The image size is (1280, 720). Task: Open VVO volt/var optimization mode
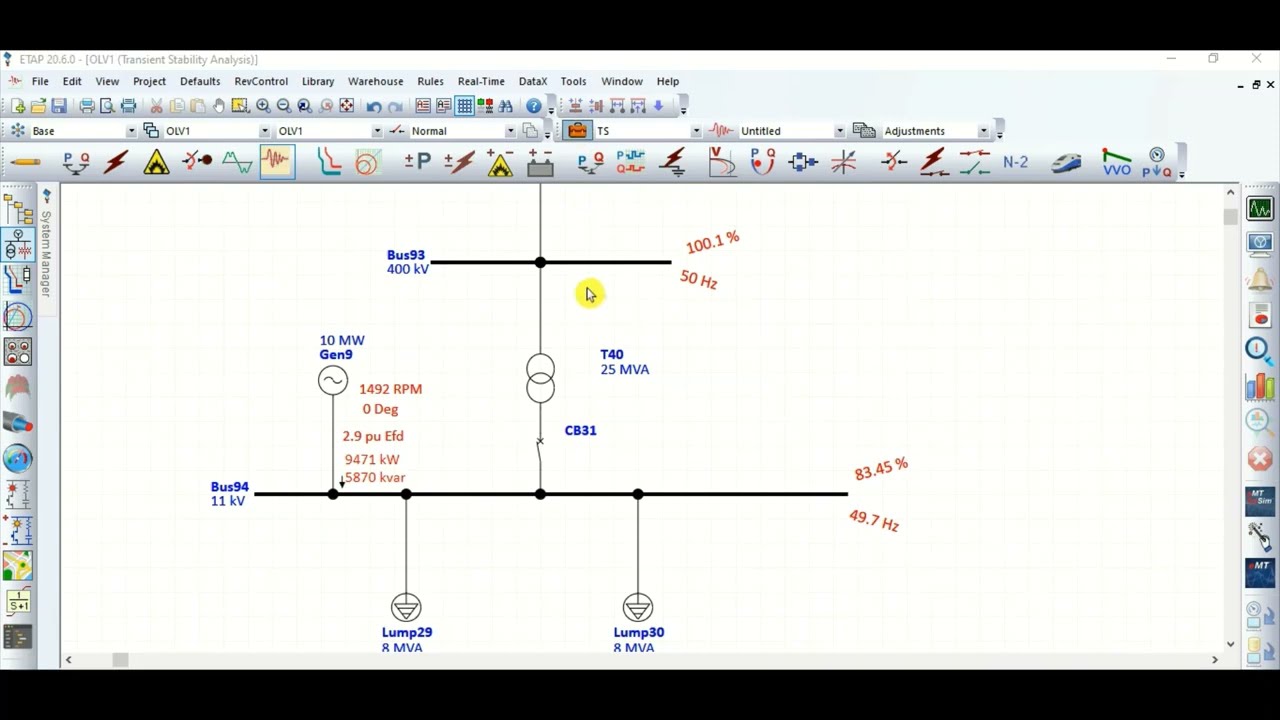point(1116,162)
